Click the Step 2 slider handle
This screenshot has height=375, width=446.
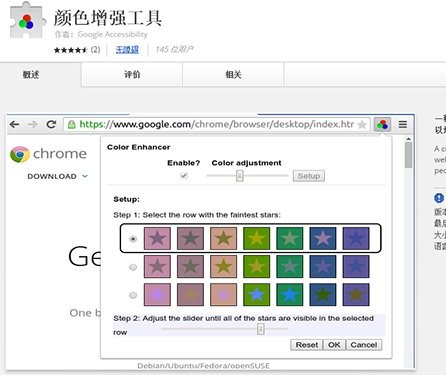point(261,329)
